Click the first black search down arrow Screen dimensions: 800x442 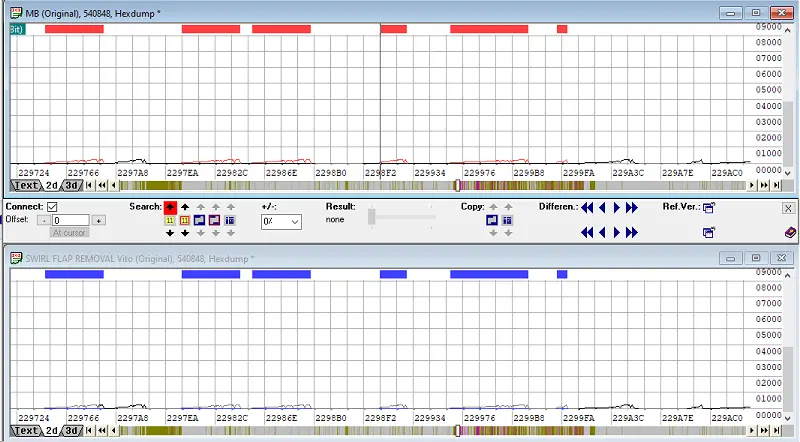coord(170,233)
